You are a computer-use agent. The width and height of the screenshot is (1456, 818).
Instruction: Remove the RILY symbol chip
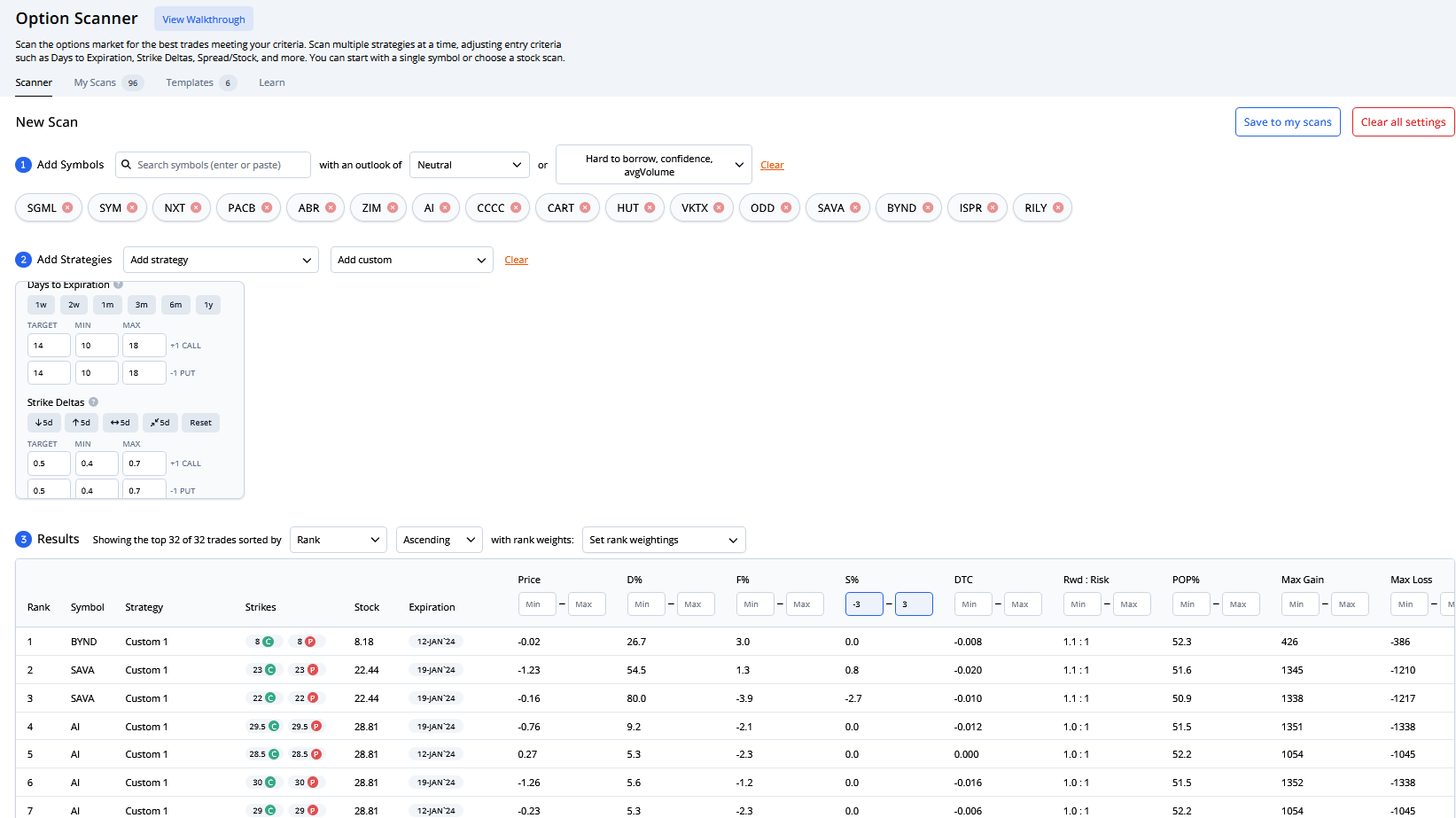click(x=1058, y=208)
